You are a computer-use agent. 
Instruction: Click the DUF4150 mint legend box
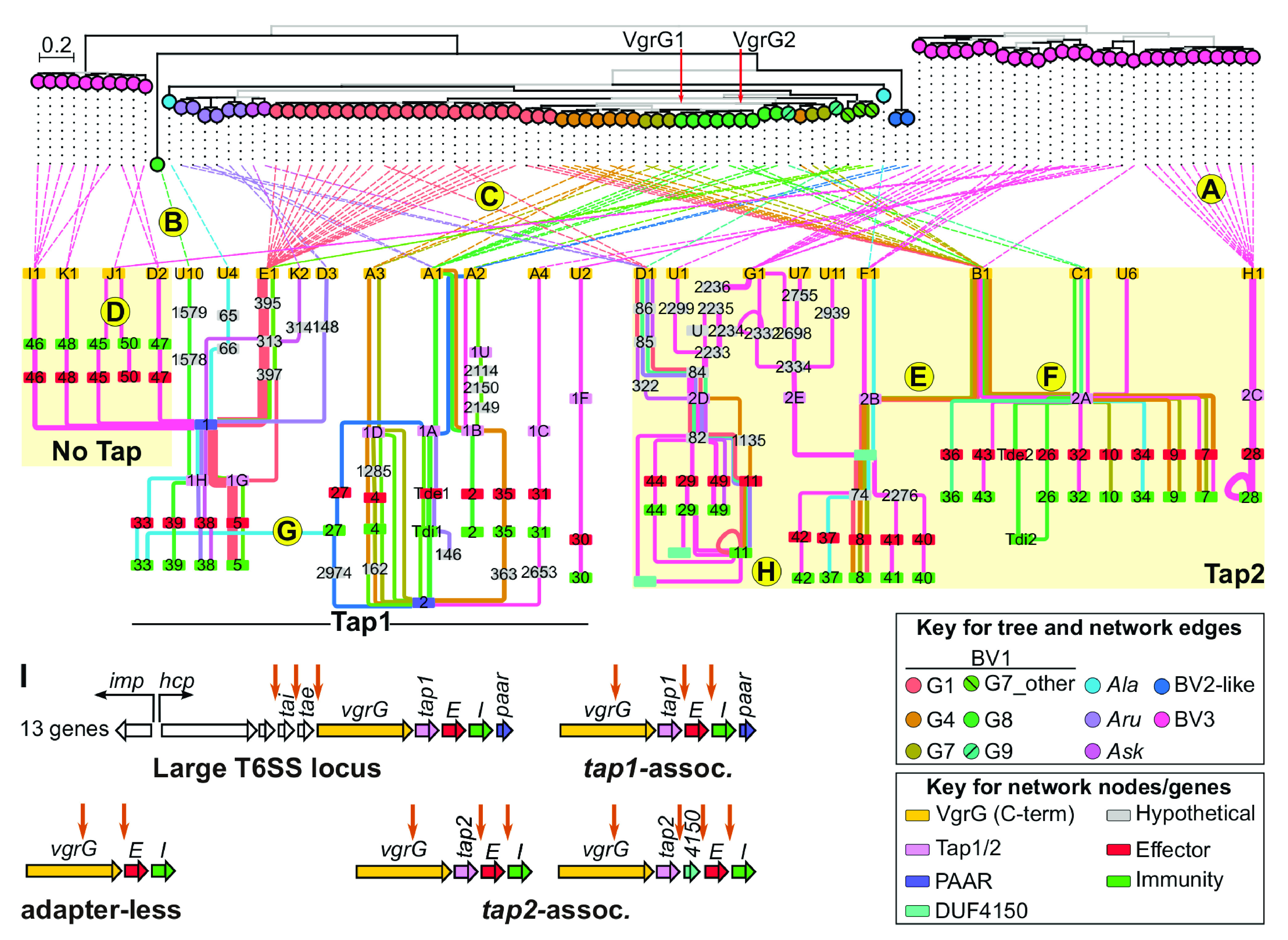click(917, 911)
